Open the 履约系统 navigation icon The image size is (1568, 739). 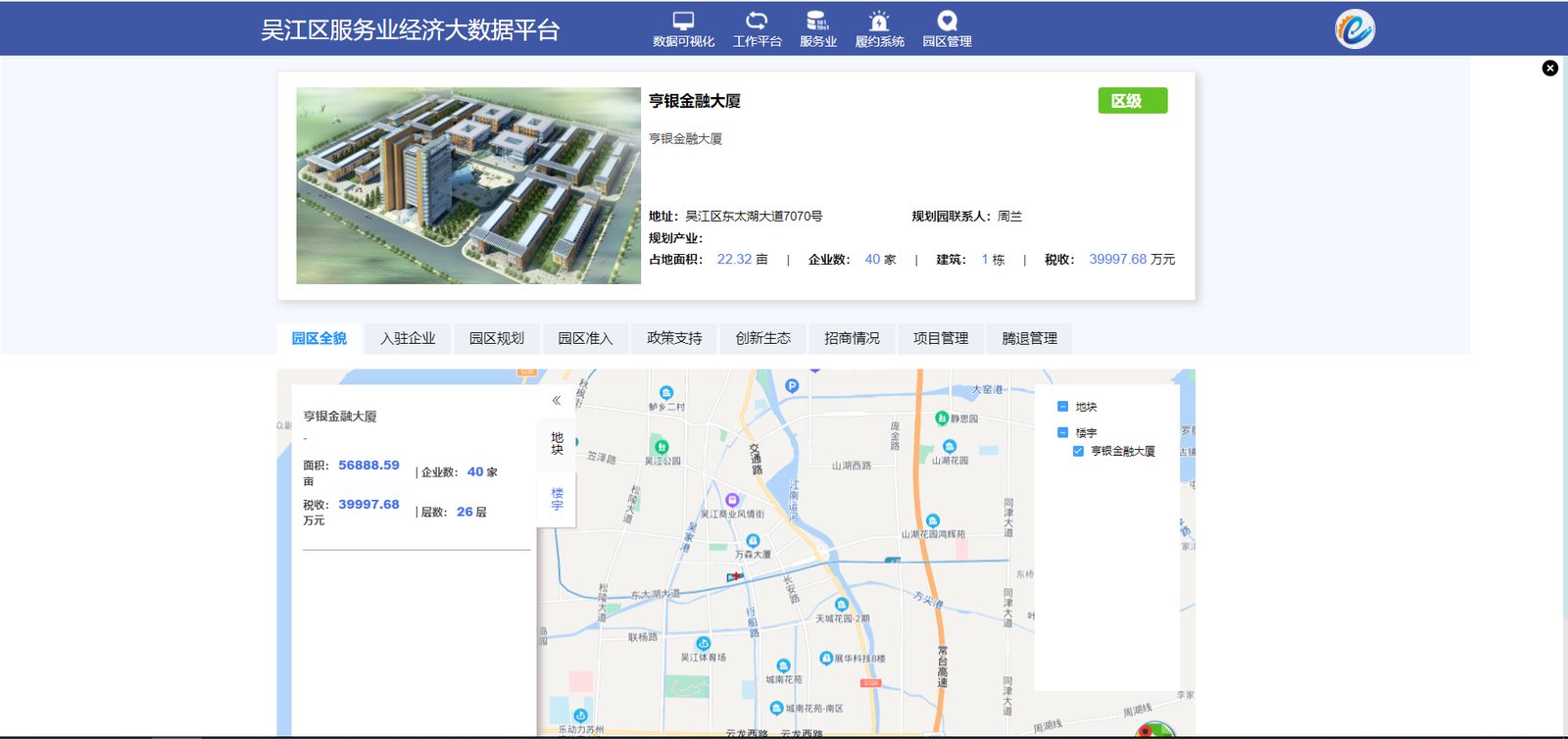click(x=879, y=29)
